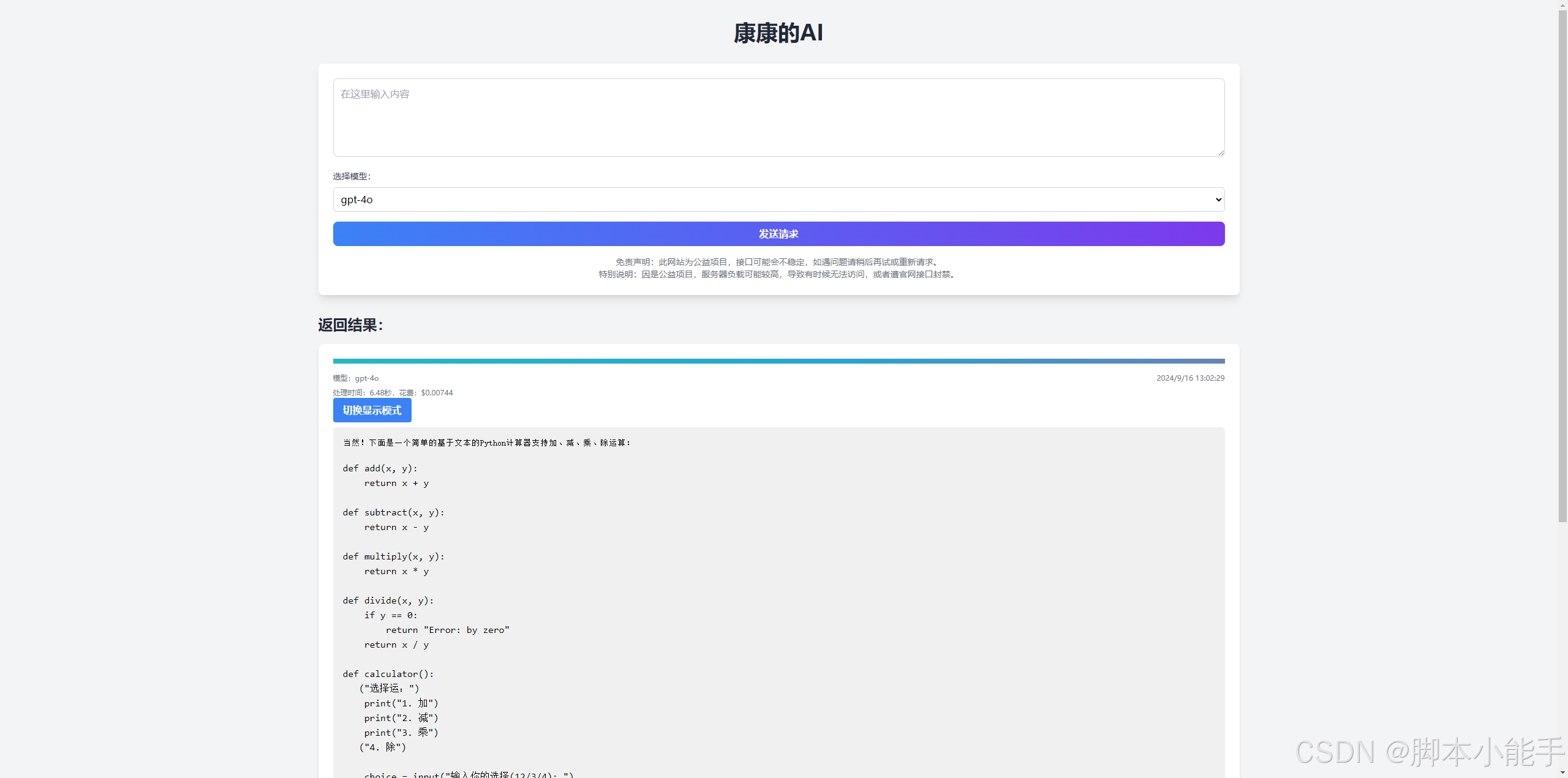Click inside the 在这里输入内容 text area
This screenshot has width=1568, height=778.
(x=778, y=116)
